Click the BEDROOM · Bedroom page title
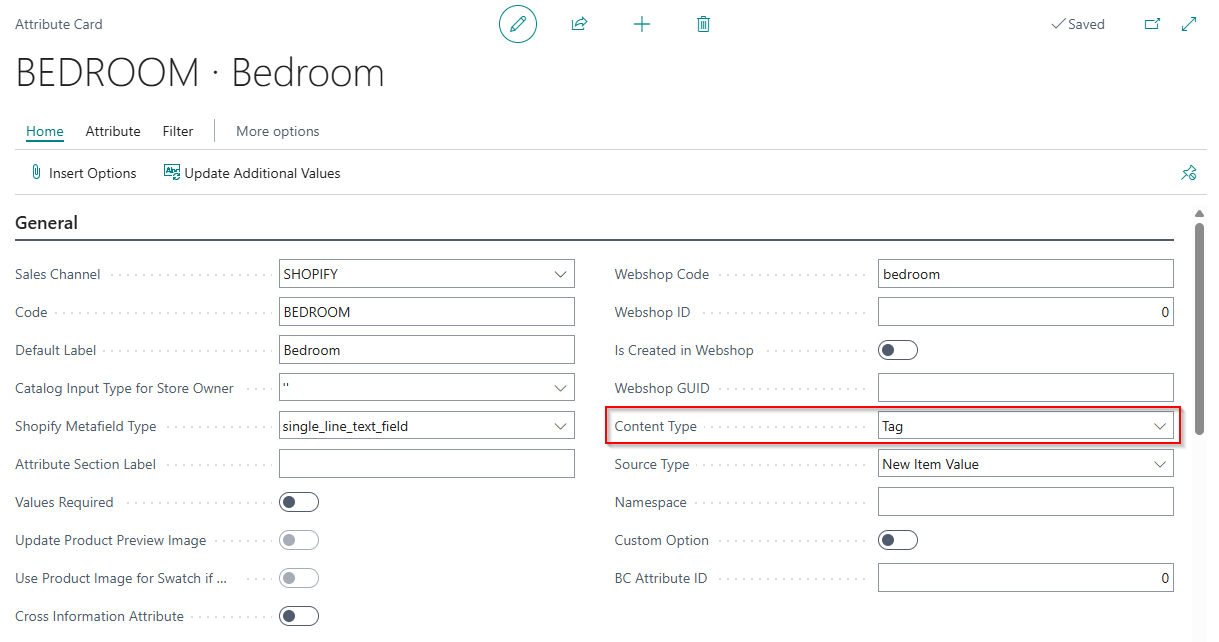 point(200,73)
